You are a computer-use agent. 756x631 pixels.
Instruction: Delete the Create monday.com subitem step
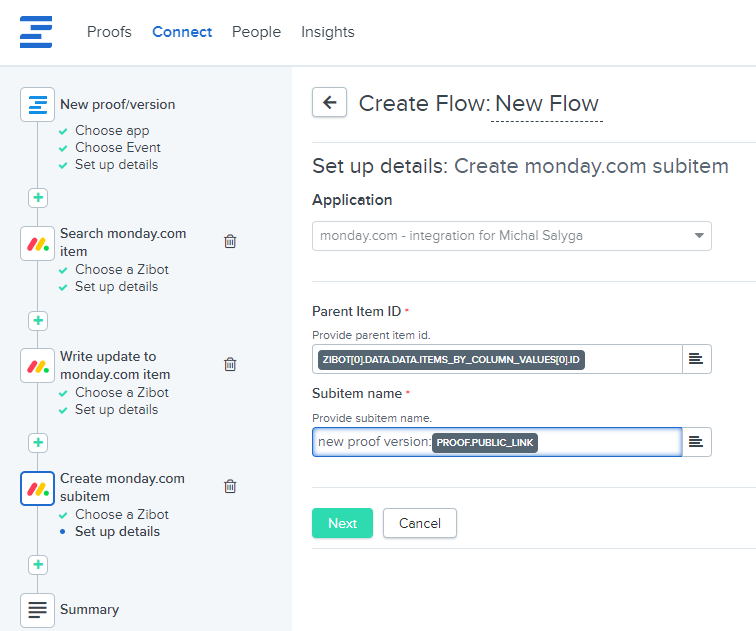tap(230, 486)
